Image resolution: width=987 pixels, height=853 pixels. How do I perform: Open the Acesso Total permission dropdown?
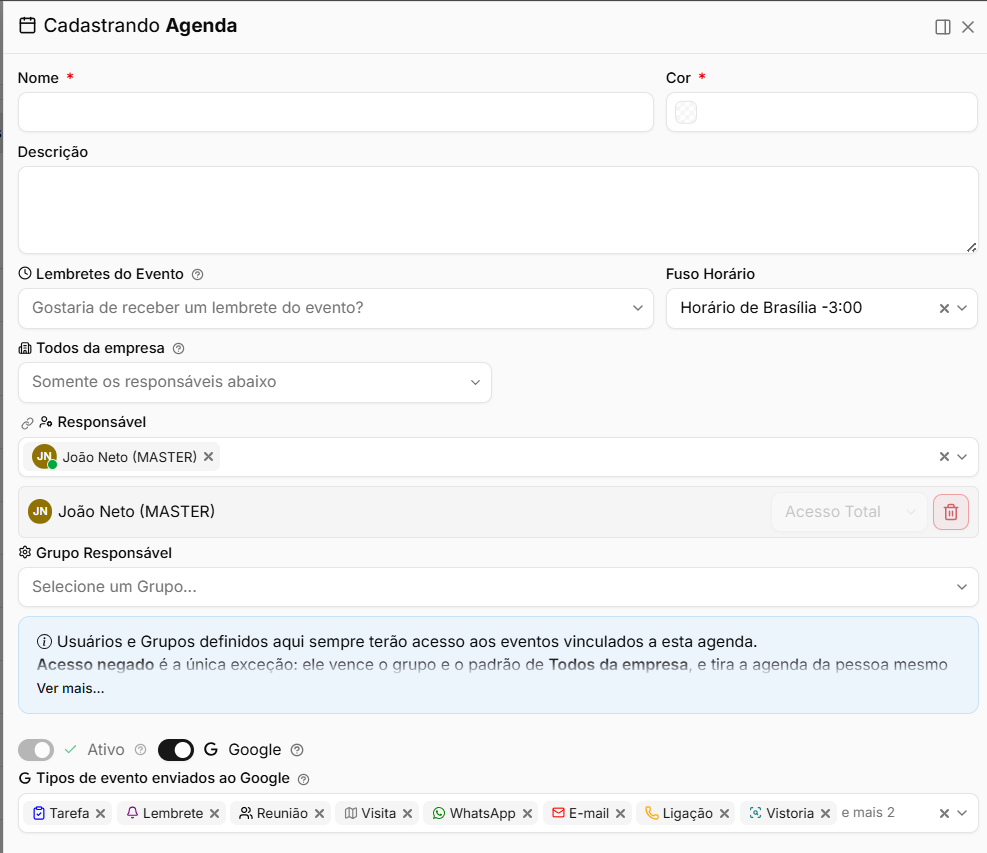(849, 512)
